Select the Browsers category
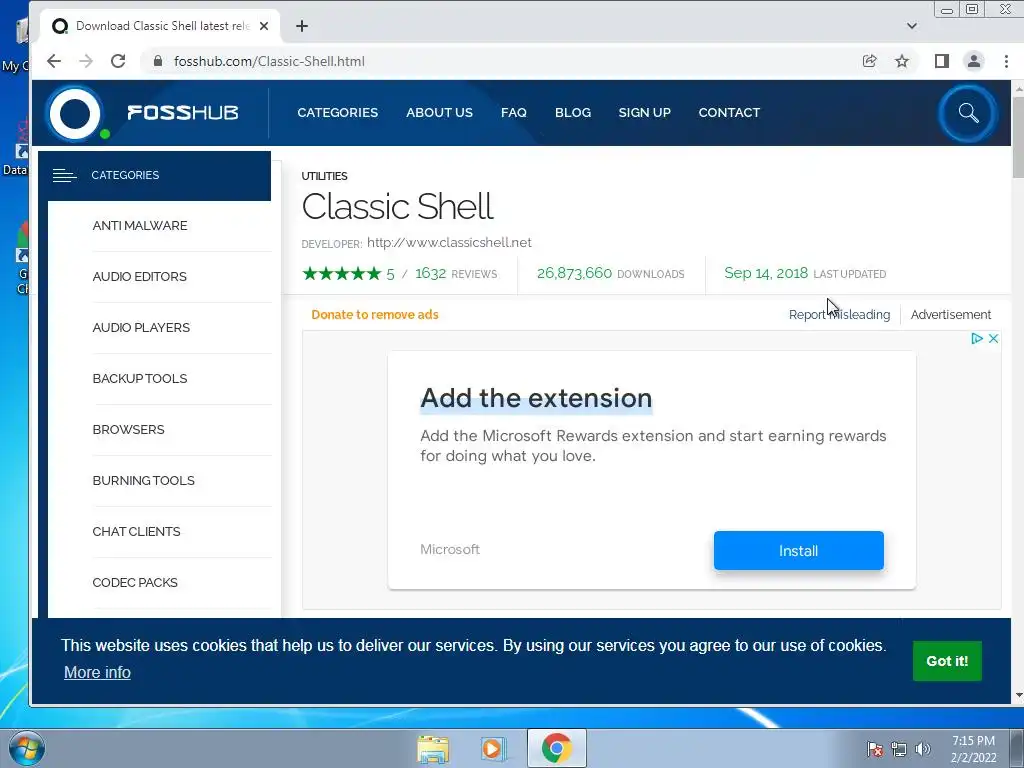The width and height of the screenshot is (1024, 768). (129, 429)
